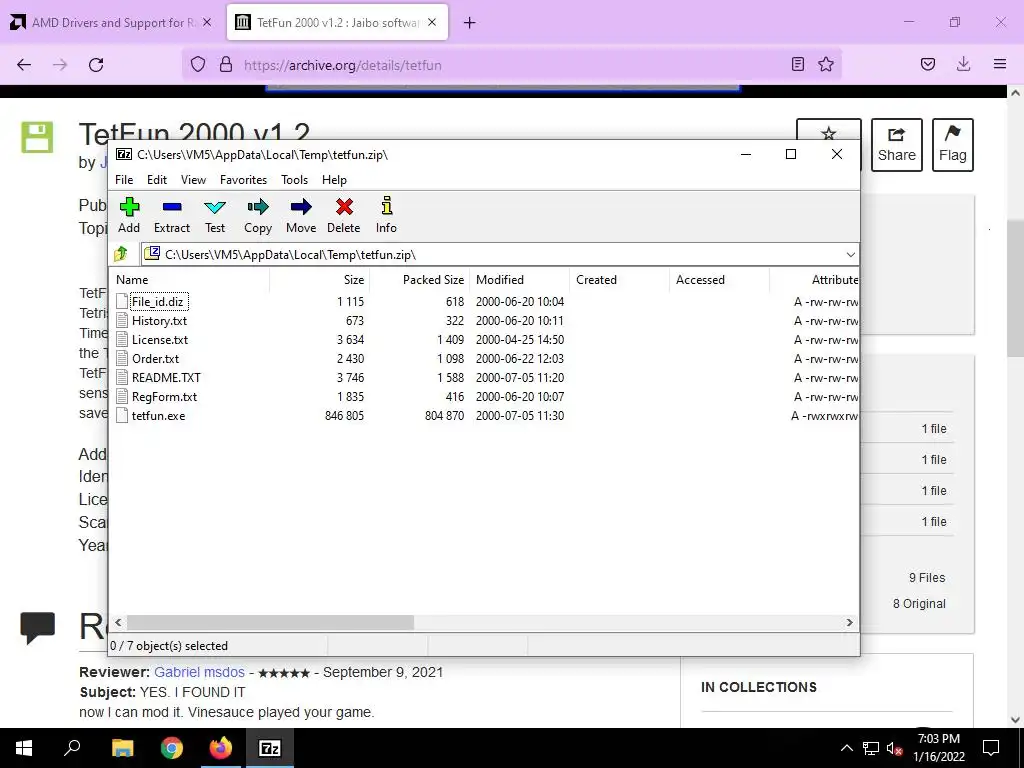Launch Chrome from the taskbar
This screenshot has width=1024, height=768.
pyautogui.click(x=172, y=748)
